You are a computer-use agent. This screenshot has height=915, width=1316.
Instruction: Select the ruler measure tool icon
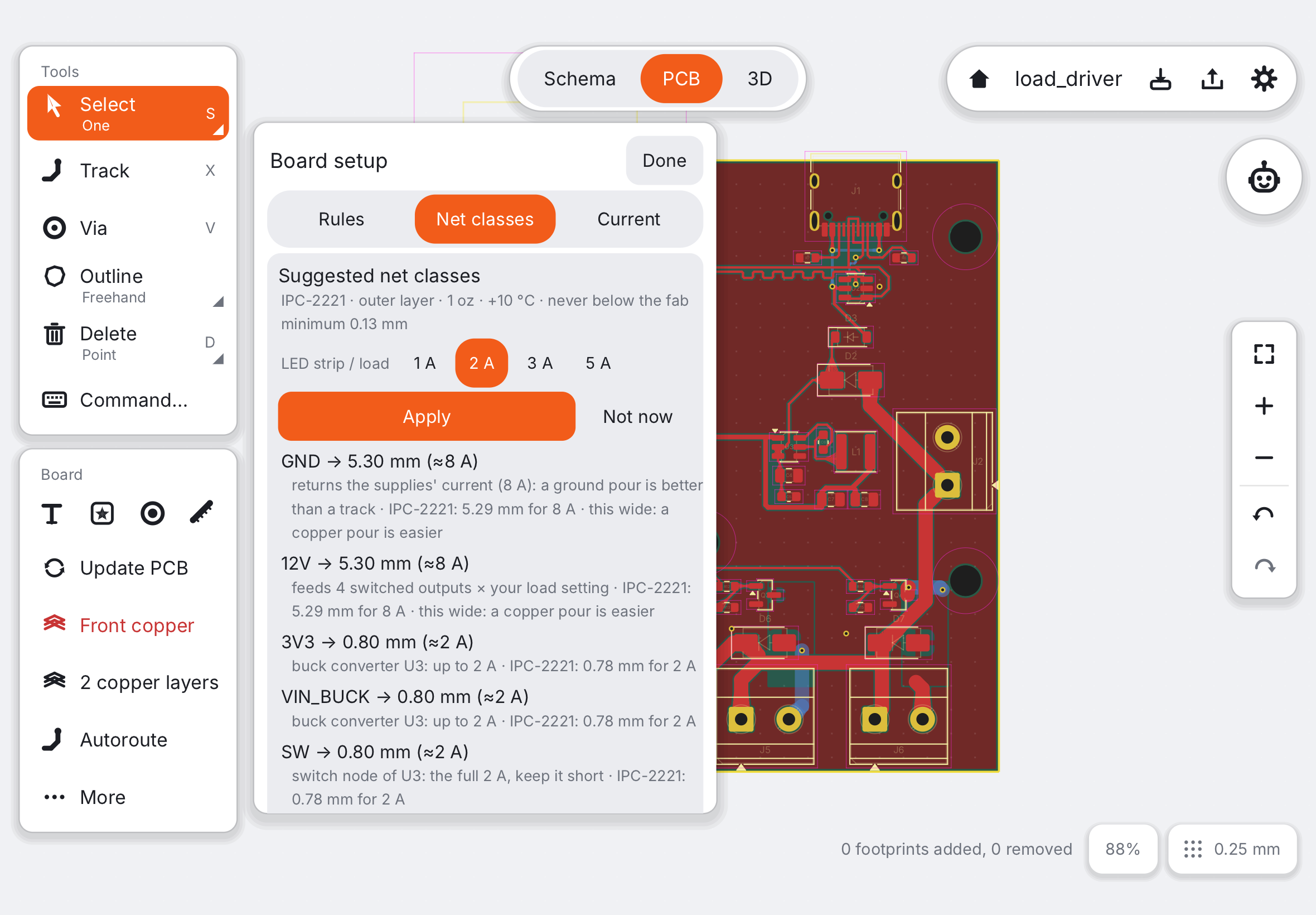(x=202, y=513)
